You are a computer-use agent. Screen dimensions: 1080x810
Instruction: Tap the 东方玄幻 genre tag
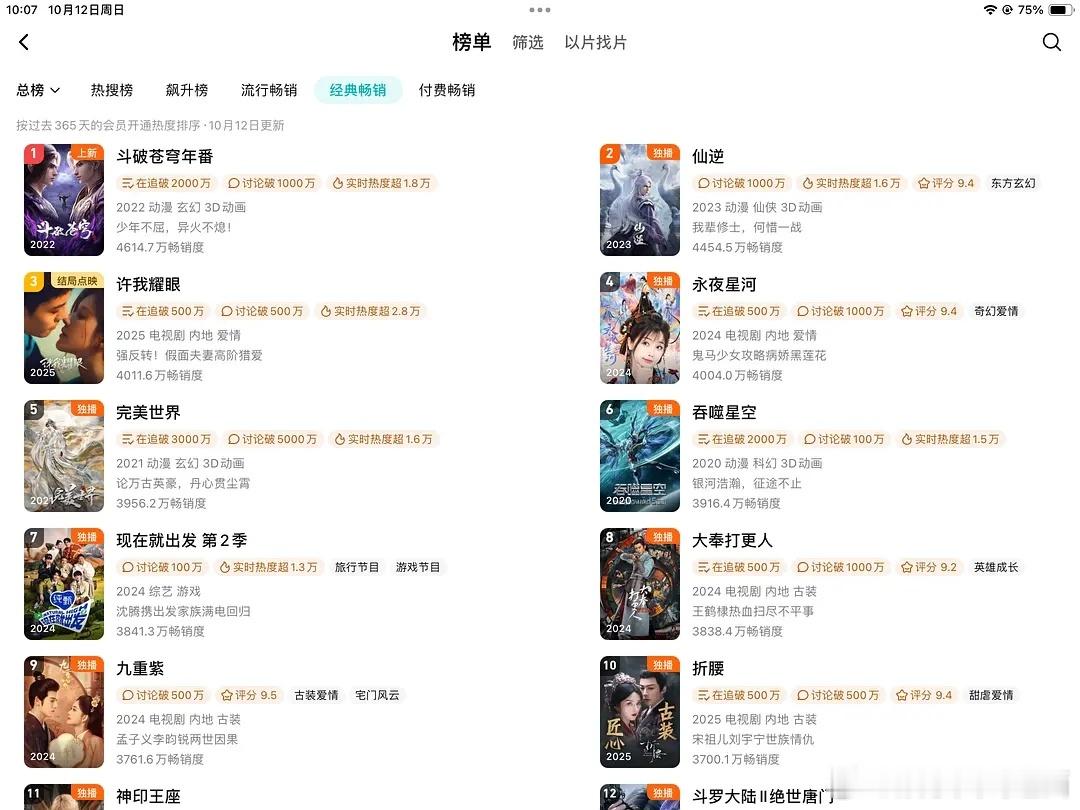tap(1012, 183)
